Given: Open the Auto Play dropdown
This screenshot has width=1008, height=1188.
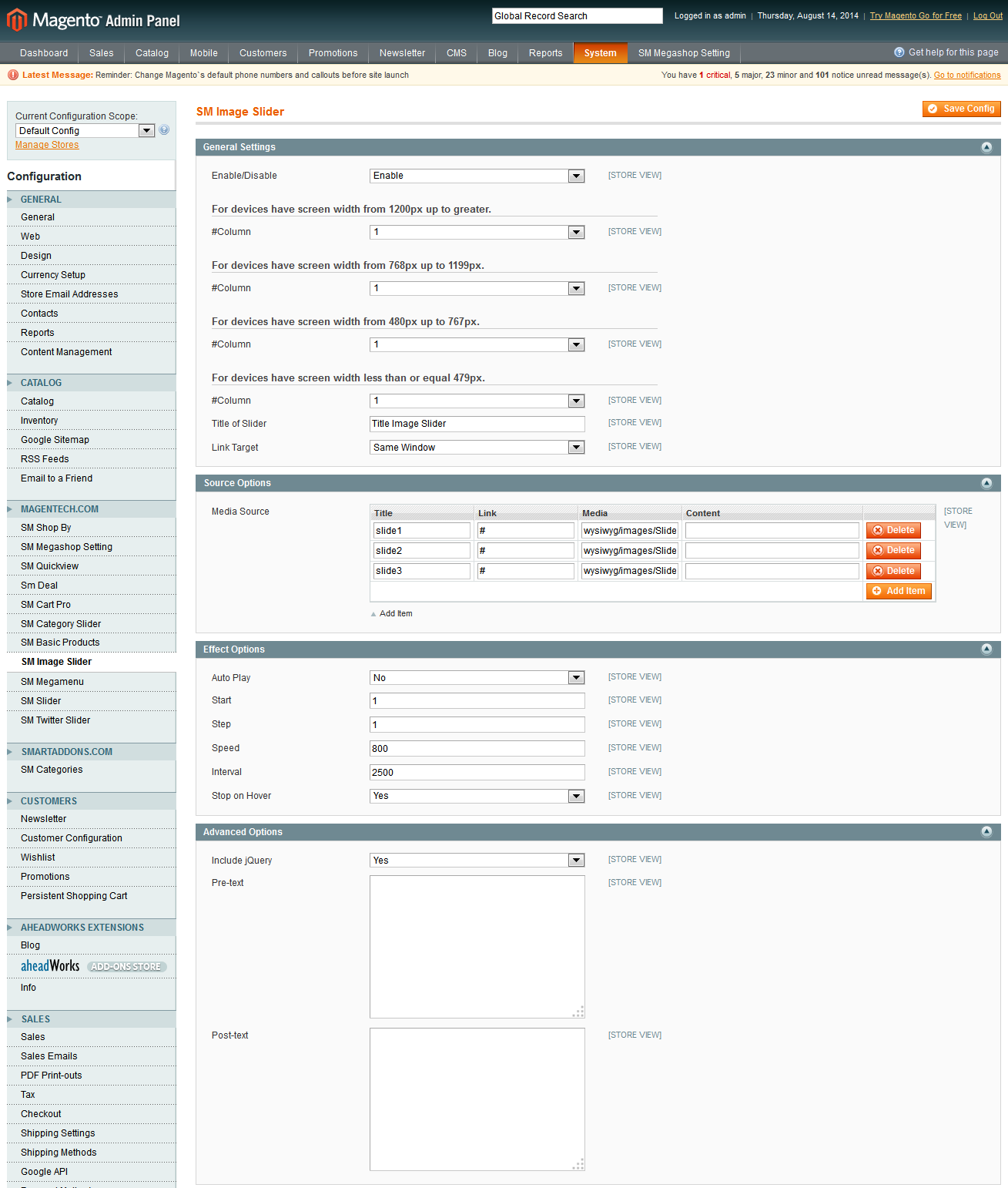Looking at the screenshot, I should pos(477,678).
